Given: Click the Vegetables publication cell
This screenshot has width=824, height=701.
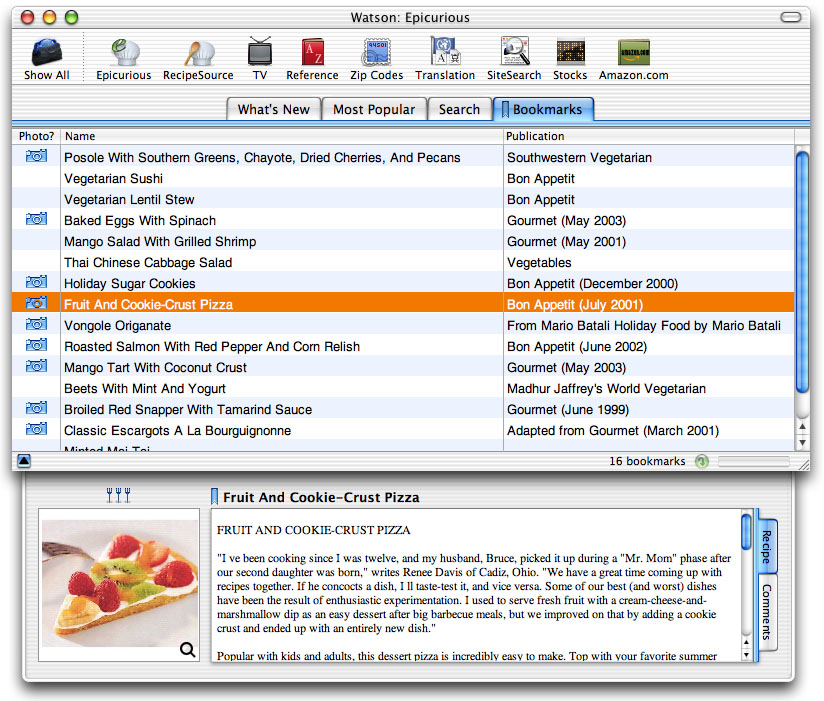Looking at the screenshot, I should point(539,263).
